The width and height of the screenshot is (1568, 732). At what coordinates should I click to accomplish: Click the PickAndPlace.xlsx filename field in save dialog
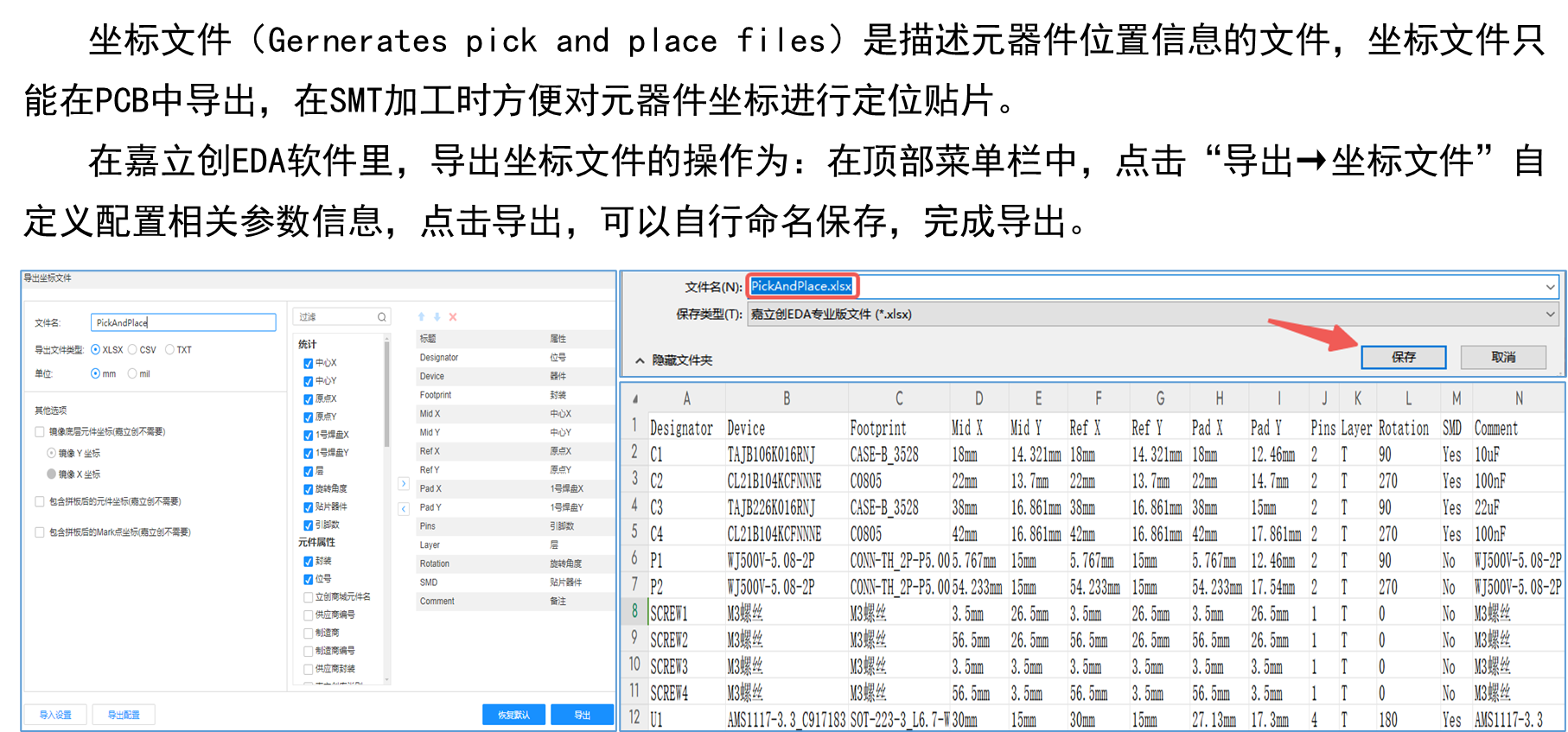click(1153, 287)
